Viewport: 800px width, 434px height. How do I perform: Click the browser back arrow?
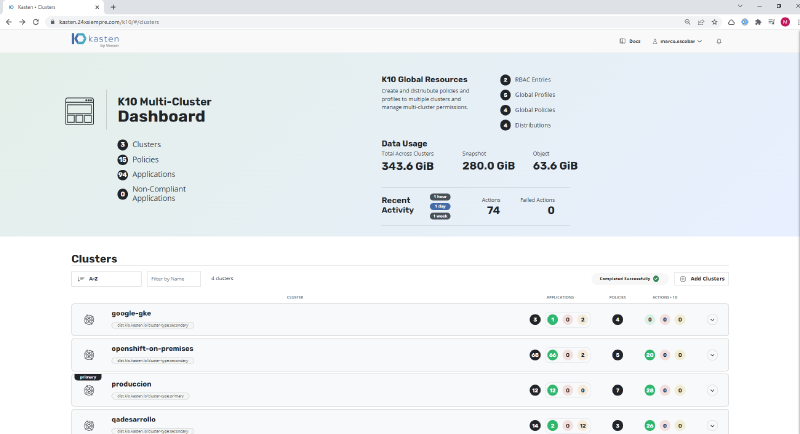click(x=9, y=22)
